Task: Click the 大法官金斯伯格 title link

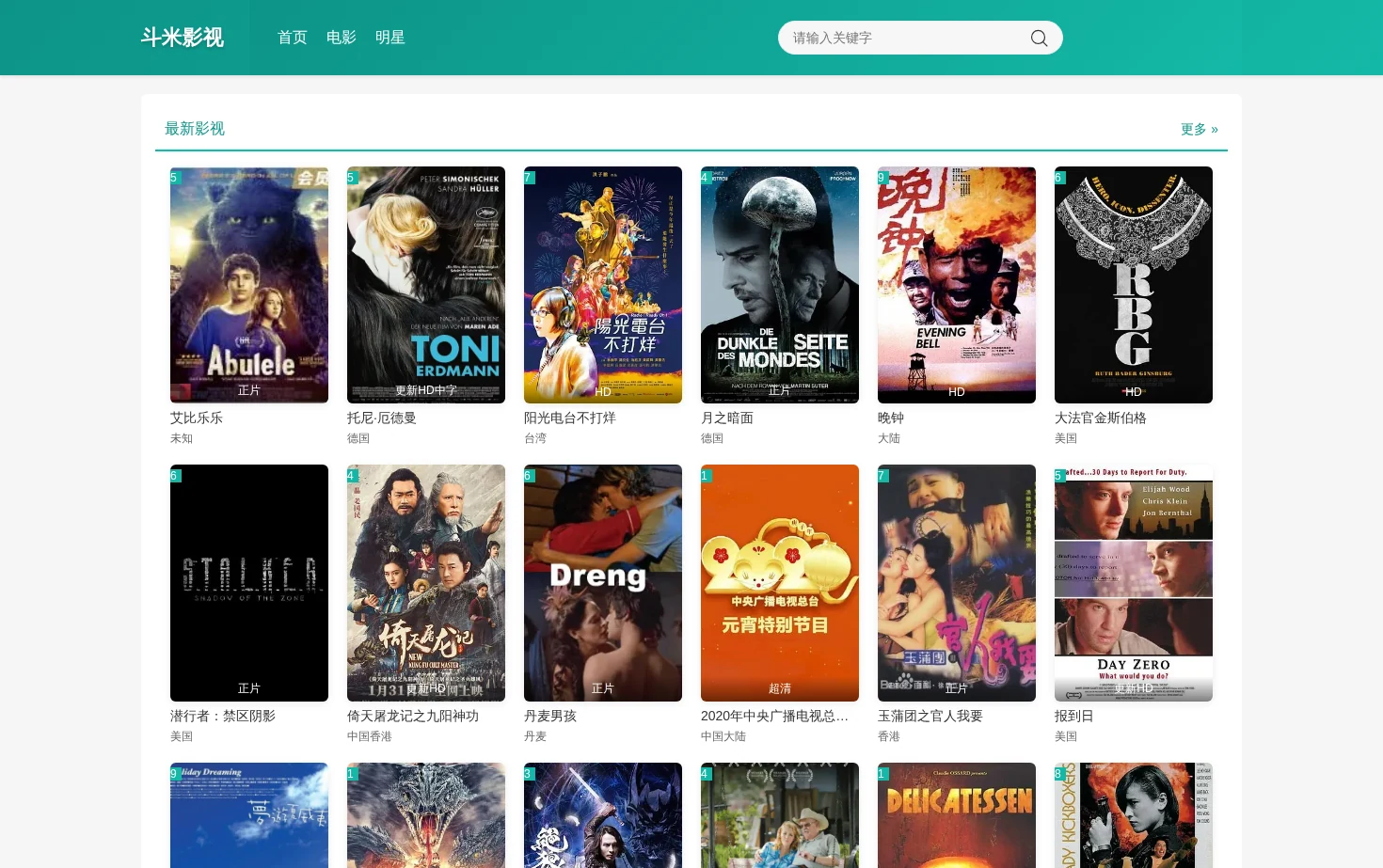Action: click(1101, 418)
